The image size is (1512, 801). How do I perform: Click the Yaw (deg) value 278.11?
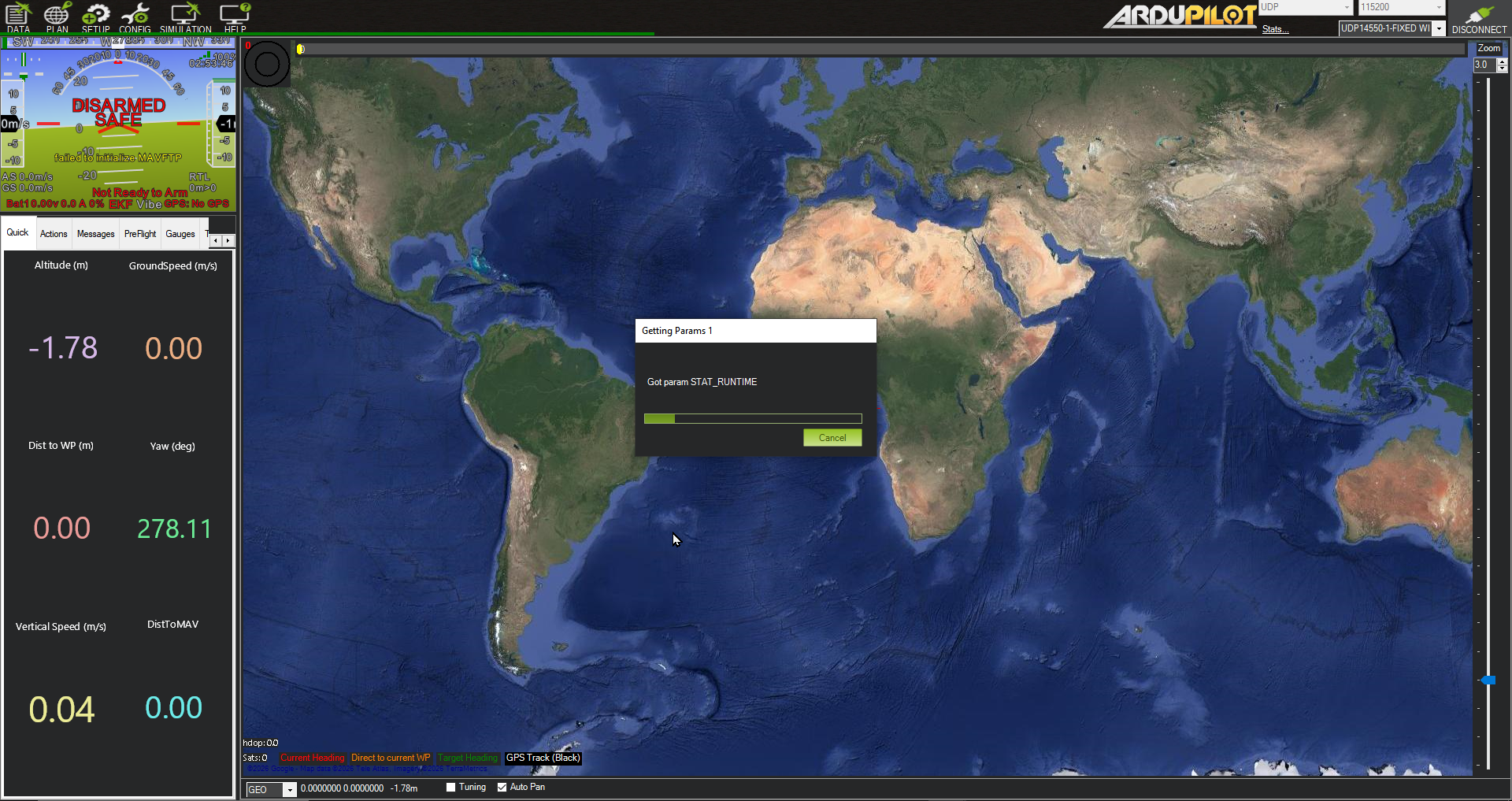[174, 528]
